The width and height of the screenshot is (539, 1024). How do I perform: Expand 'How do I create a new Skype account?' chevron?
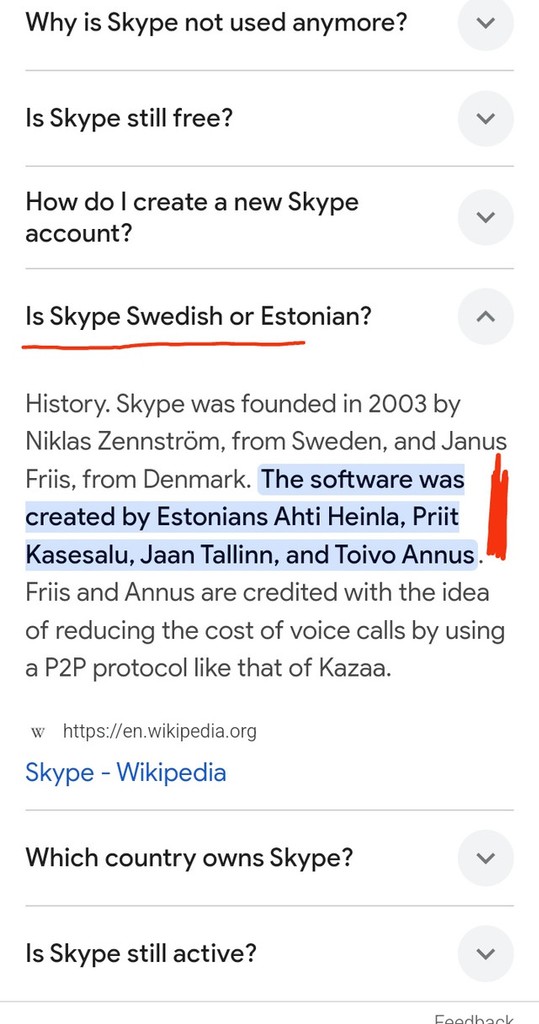tap(485, 217)
